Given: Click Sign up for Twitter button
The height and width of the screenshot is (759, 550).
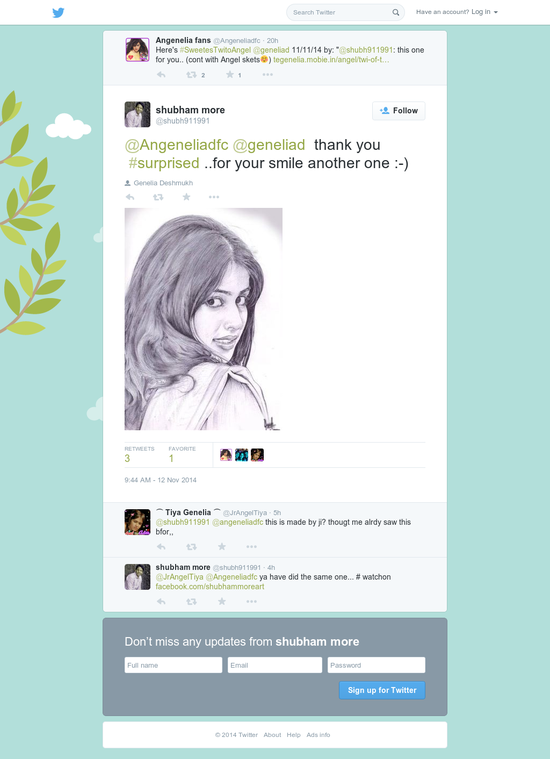Looking at the screenshot, I should tap(382, 690).
